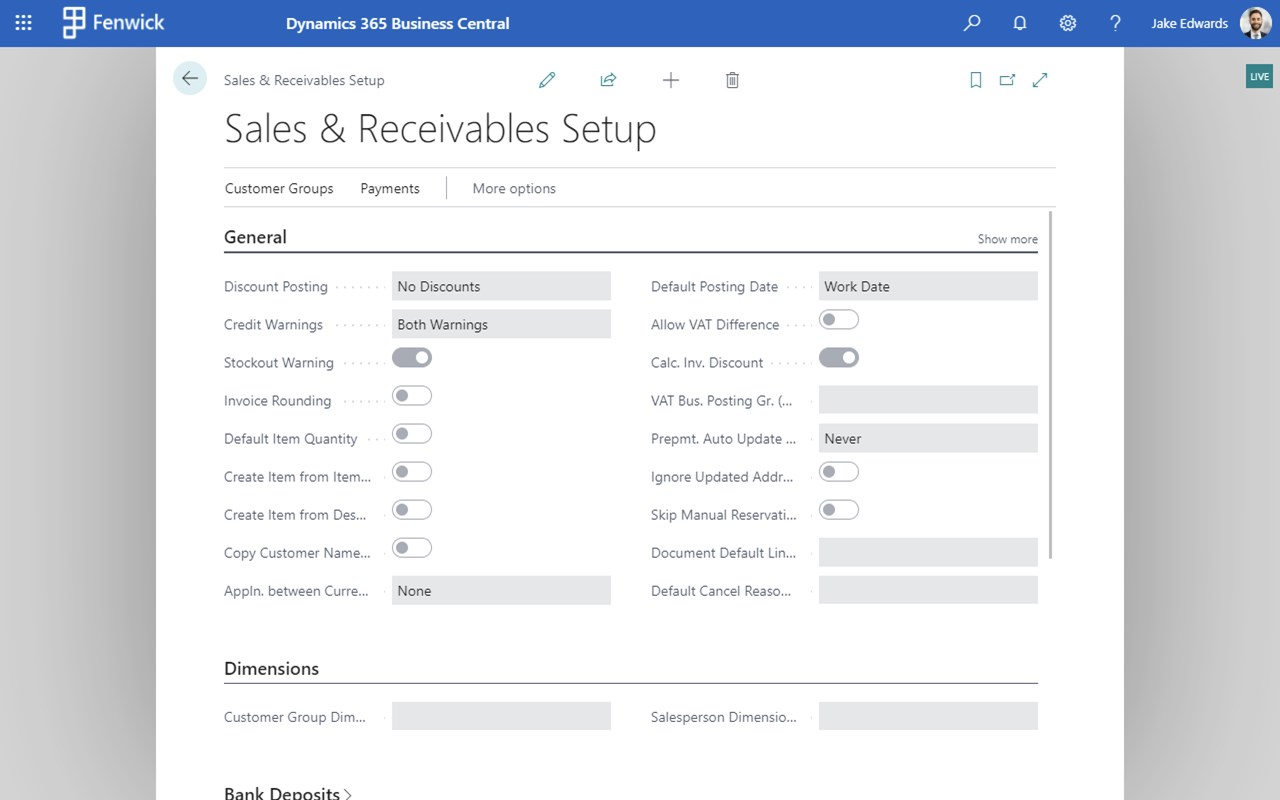
Task: Open the notifications bell
Action: (x=1020, y=23)
